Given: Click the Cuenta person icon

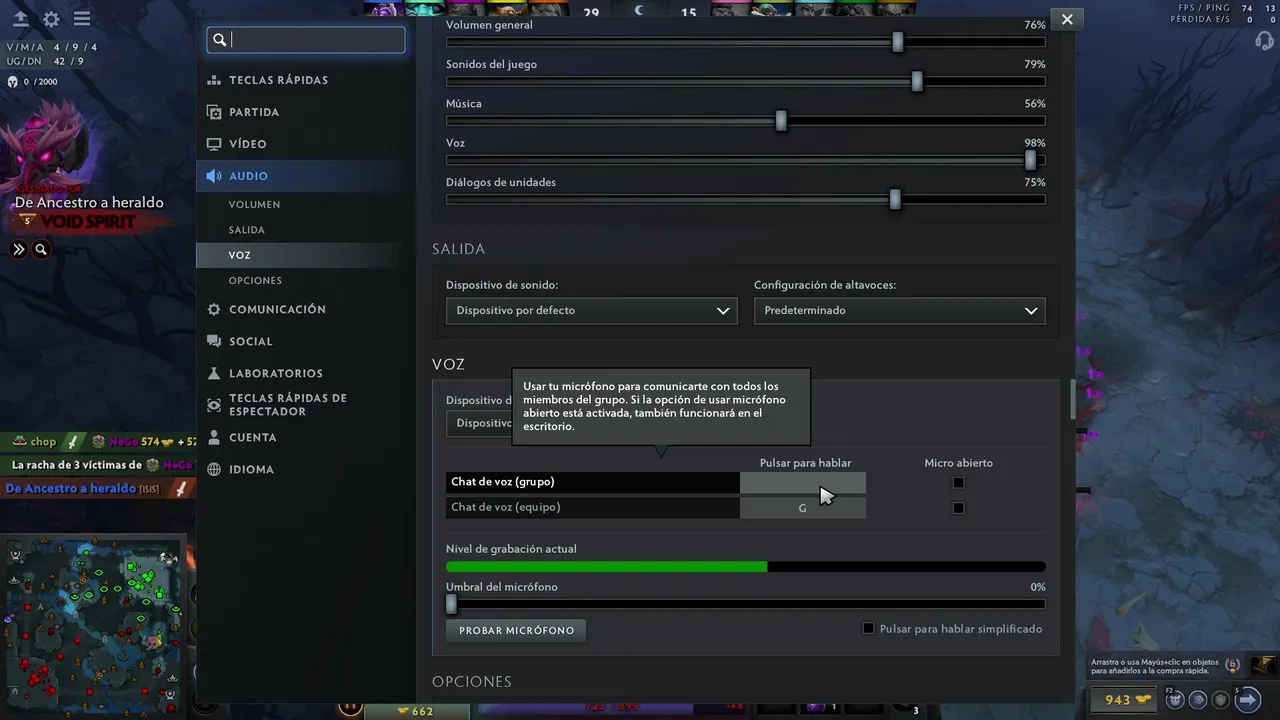Looking at the screenshot, I should point(214,438).
